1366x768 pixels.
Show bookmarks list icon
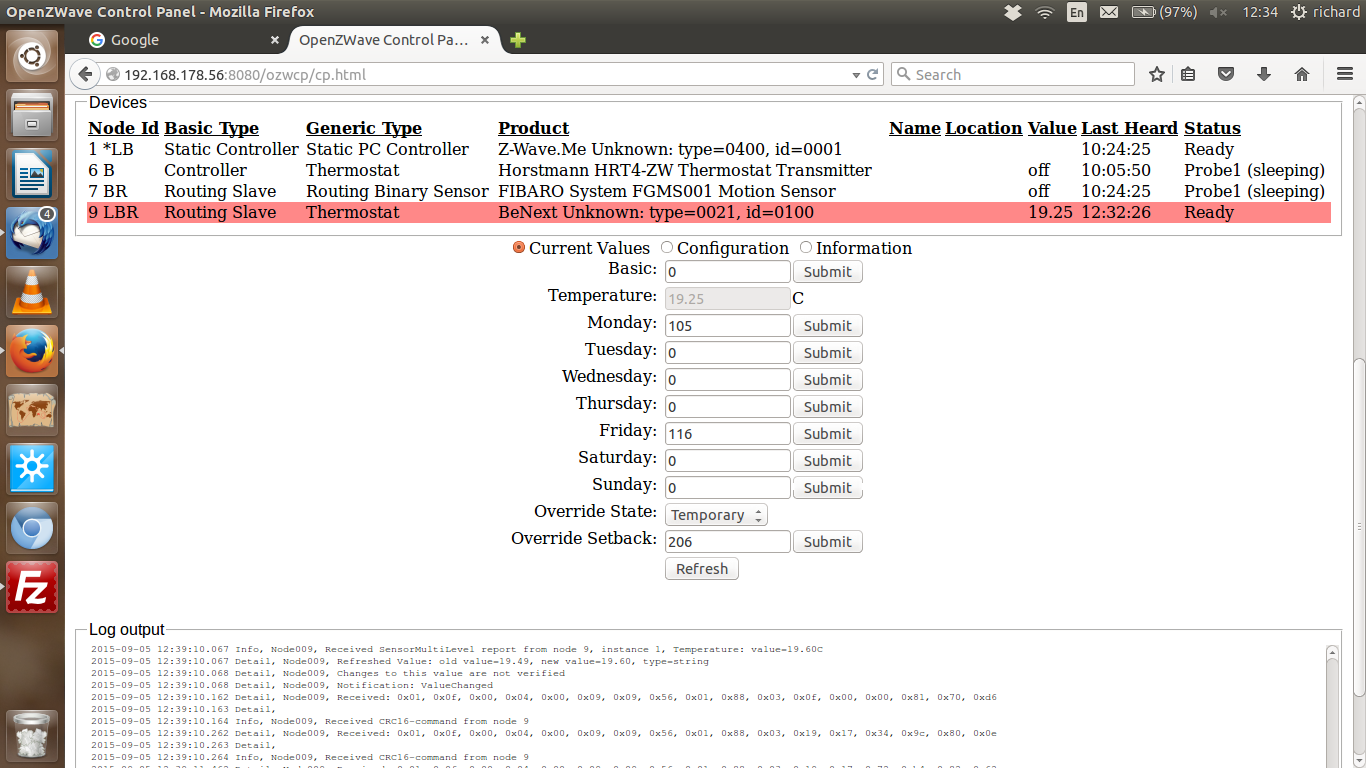[x=1188, y=74]
